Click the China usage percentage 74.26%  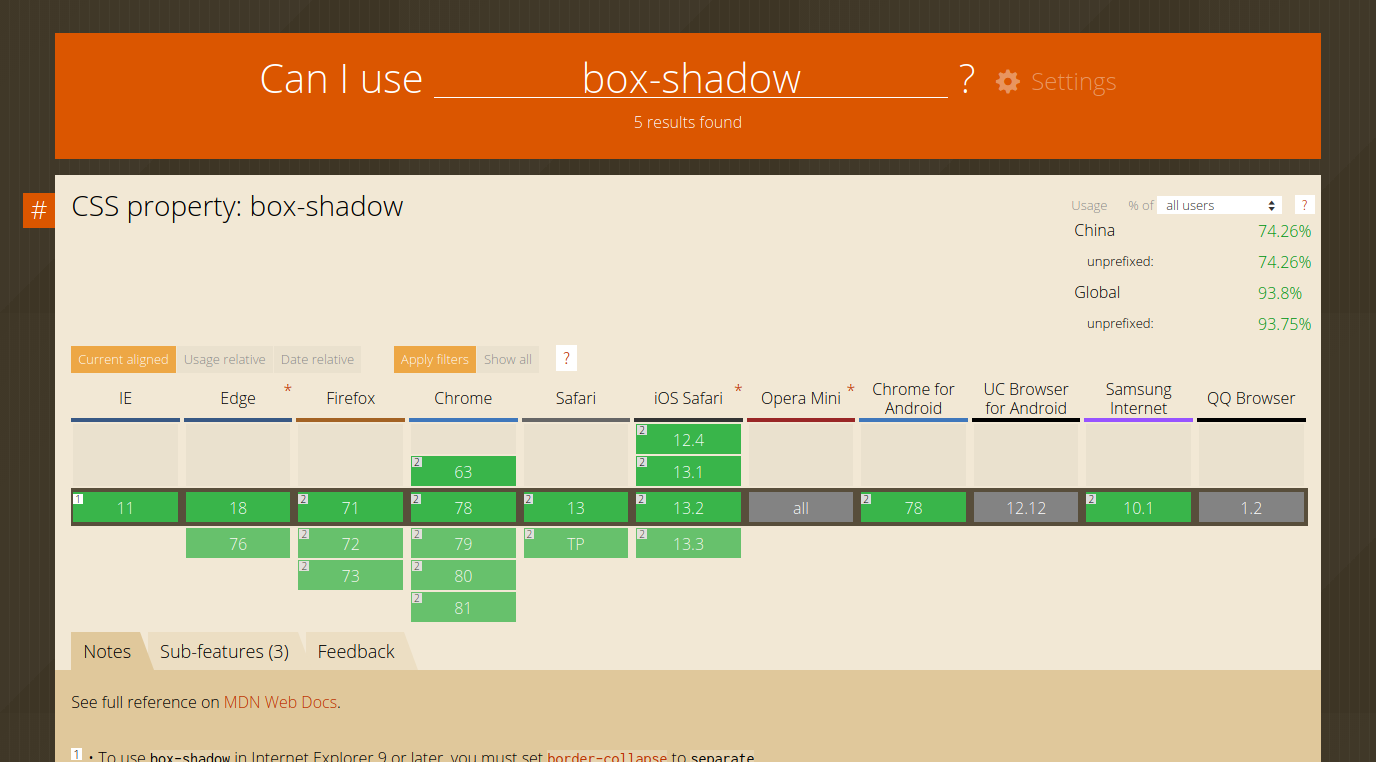(1285, 231)
